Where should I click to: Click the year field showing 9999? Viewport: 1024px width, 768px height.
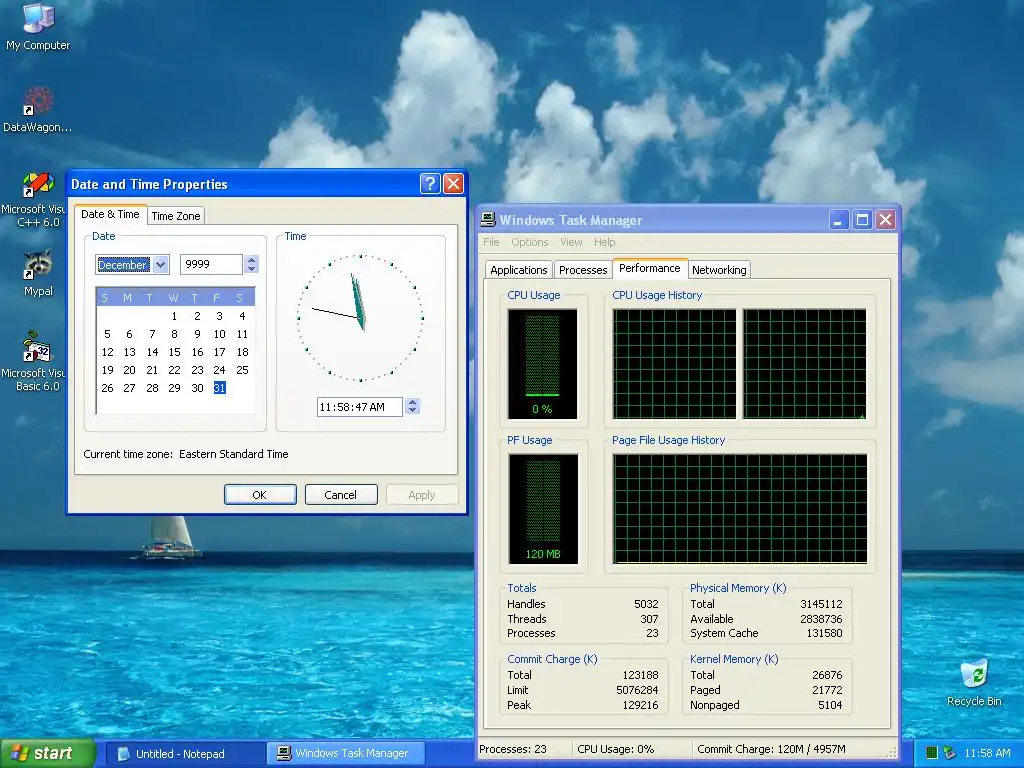pos(210,264)
